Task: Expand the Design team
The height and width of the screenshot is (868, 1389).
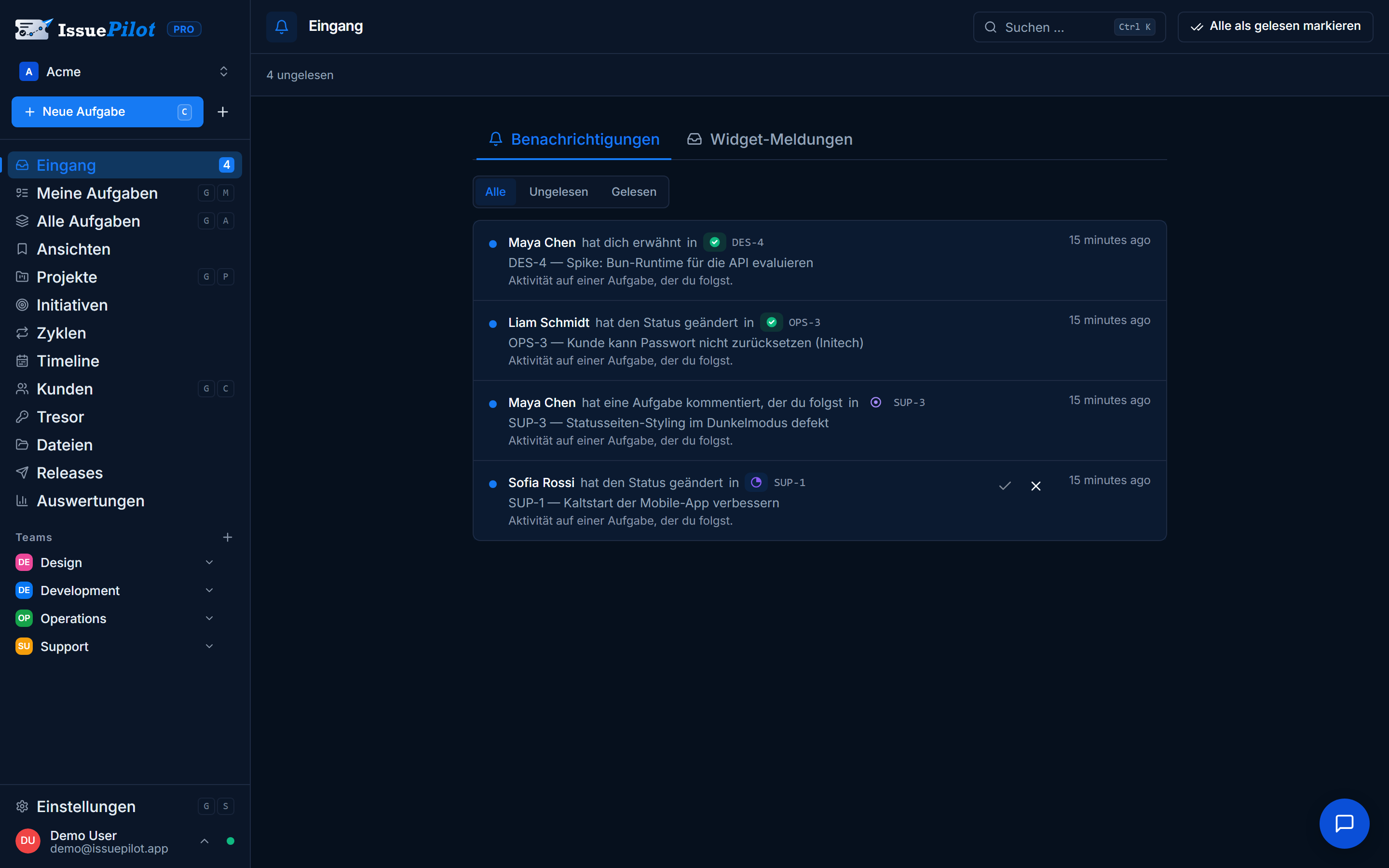Action: [209, 563]
